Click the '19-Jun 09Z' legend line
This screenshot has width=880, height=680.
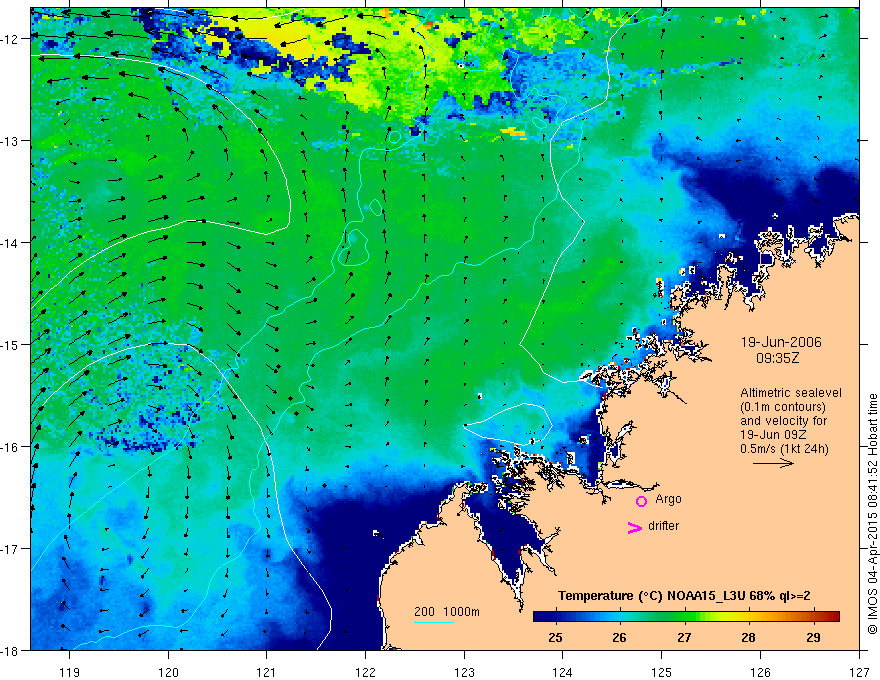pyautogui.click(x=773, y=435)
